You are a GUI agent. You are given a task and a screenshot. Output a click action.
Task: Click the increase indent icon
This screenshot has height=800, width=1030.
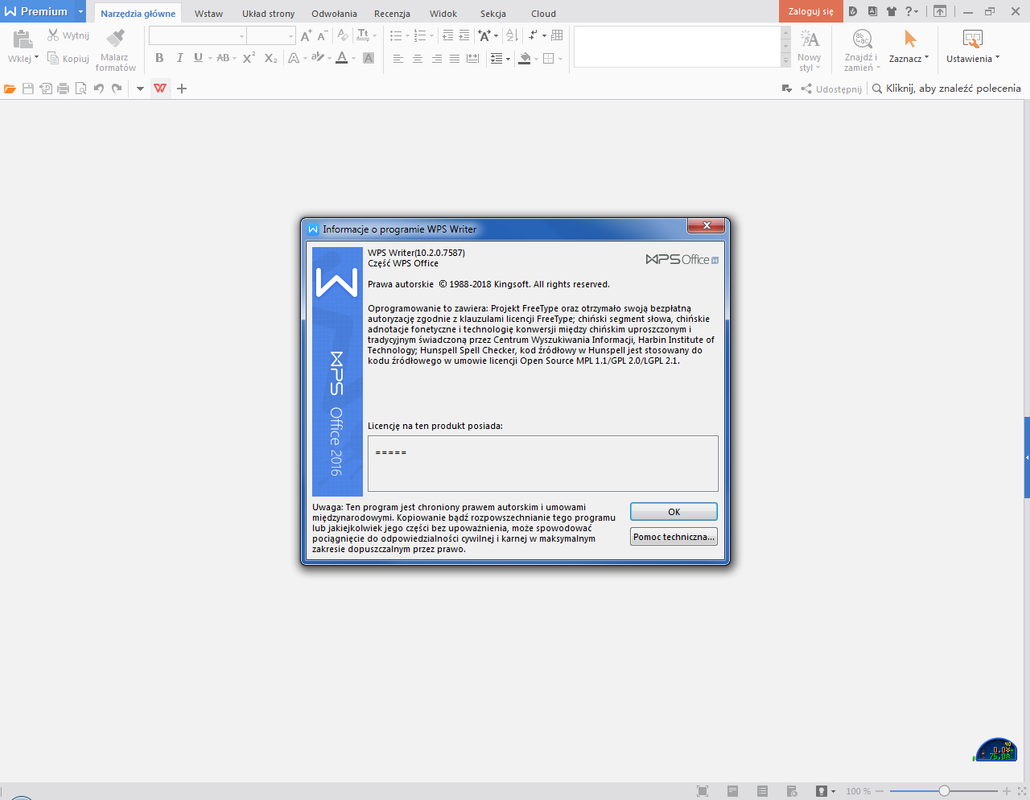coord(464,35)
